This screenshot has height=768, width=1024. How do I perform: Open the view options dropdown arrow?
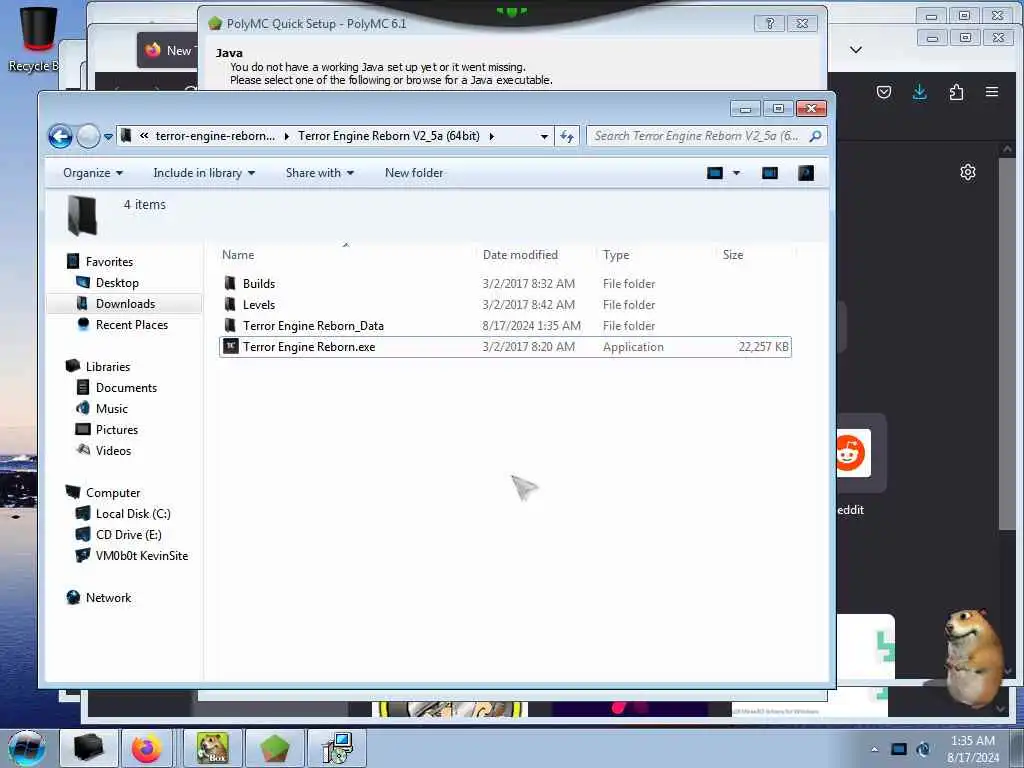[x=736, y=173]
